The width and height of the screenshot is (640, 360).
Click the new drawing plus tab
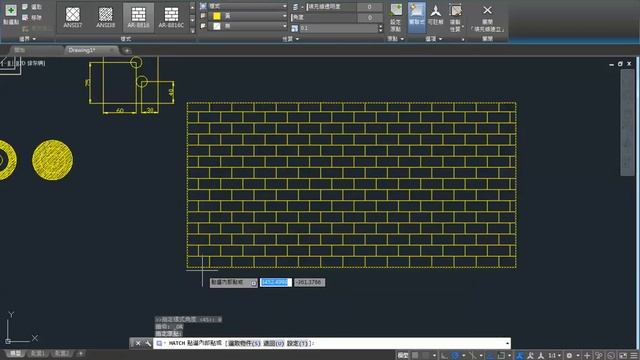[127, 51]
